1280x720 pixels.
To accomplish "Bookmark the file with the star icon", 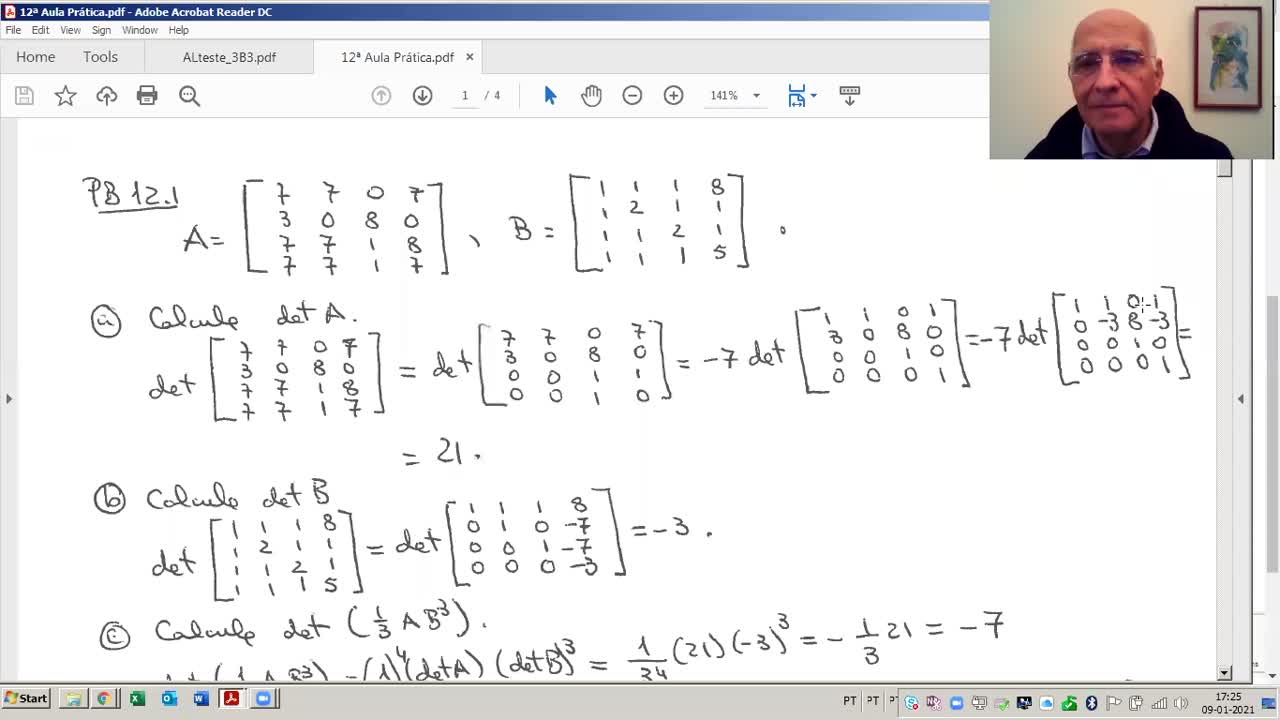I will [x=65, y=96].
